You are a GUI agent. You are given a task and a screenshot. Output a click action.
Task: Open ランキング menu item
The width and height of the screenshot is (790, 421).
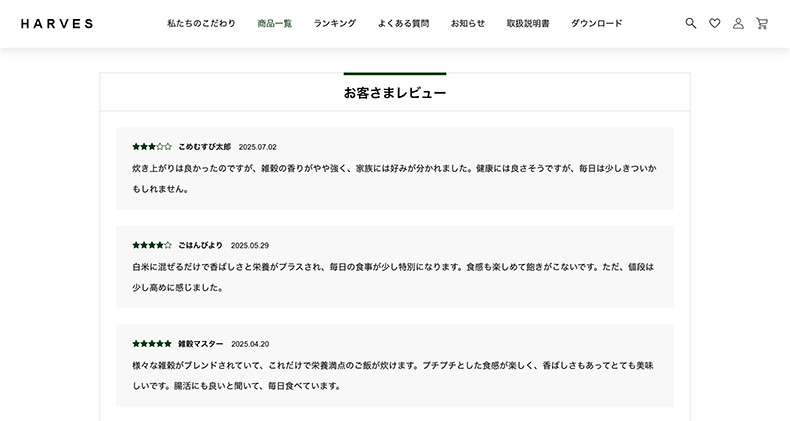[335, 23]
